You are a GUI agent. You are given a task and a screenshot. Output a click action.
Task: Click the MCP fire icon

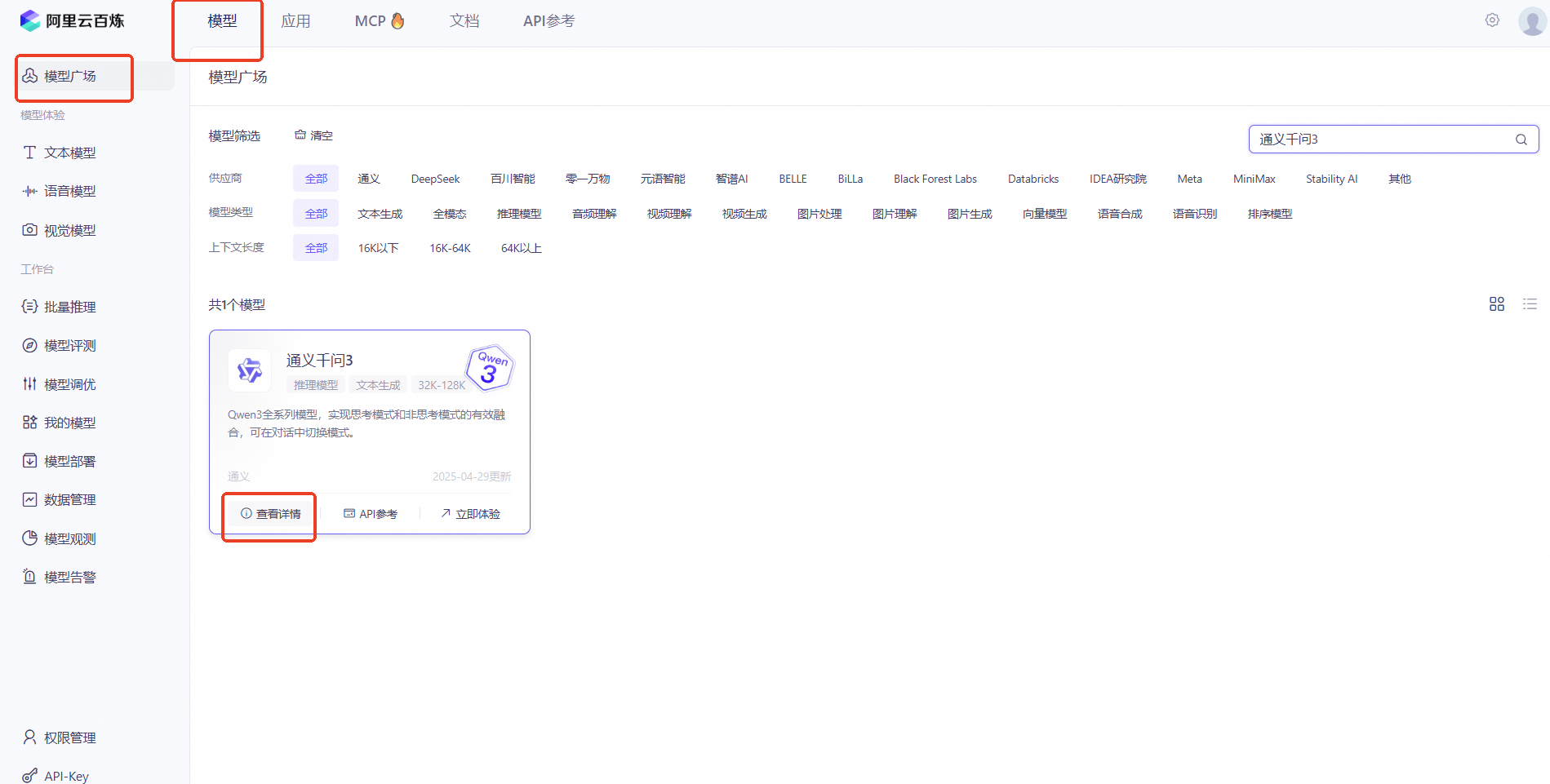397,20
